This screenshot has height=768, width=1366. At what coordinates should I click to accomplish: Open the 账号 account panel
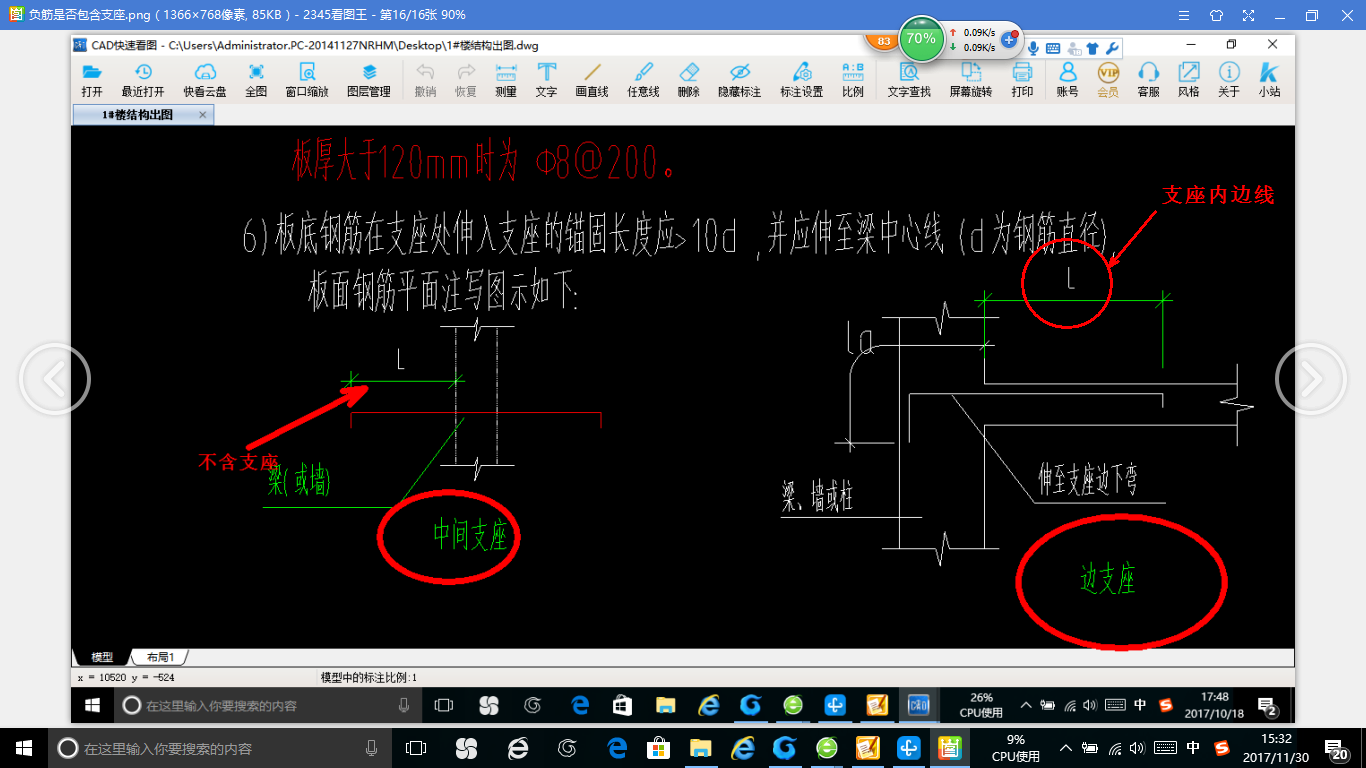[x=1067, y=80]
